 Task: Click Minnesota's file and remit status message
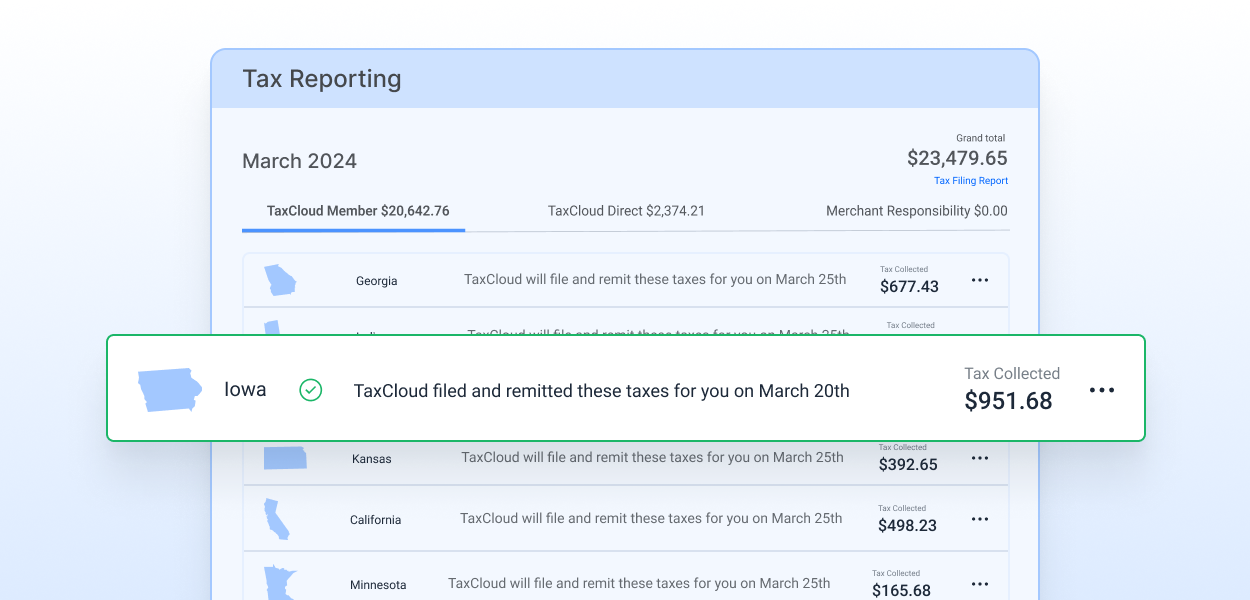(x=639, y=583)
